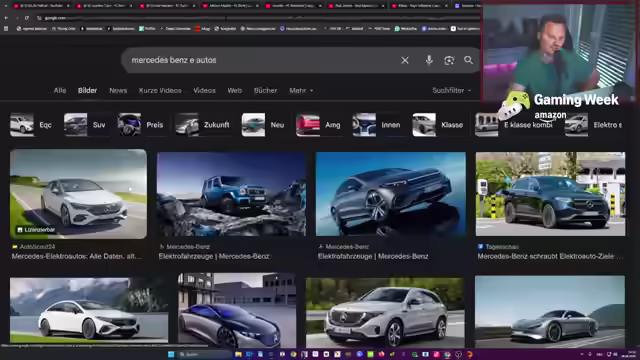The height and width of the screenshot is (360, 640).
Task: Open Google Lens image search icon
Action: pos(449,60)
